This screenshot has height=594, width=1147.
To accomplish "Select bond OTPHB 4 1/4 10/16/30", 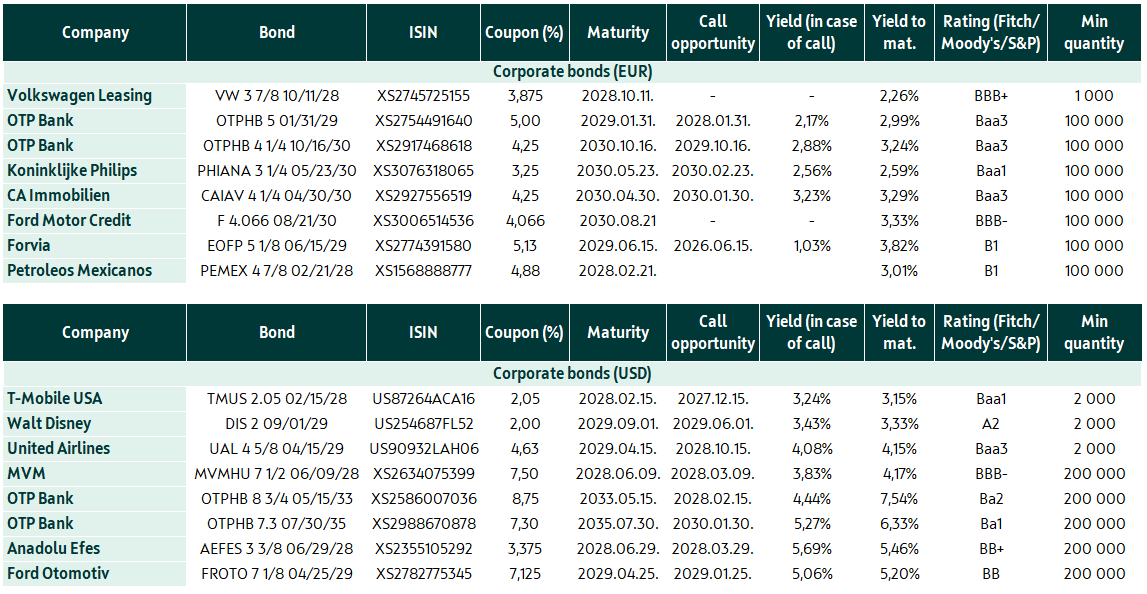I will click(x=277, y=146).
